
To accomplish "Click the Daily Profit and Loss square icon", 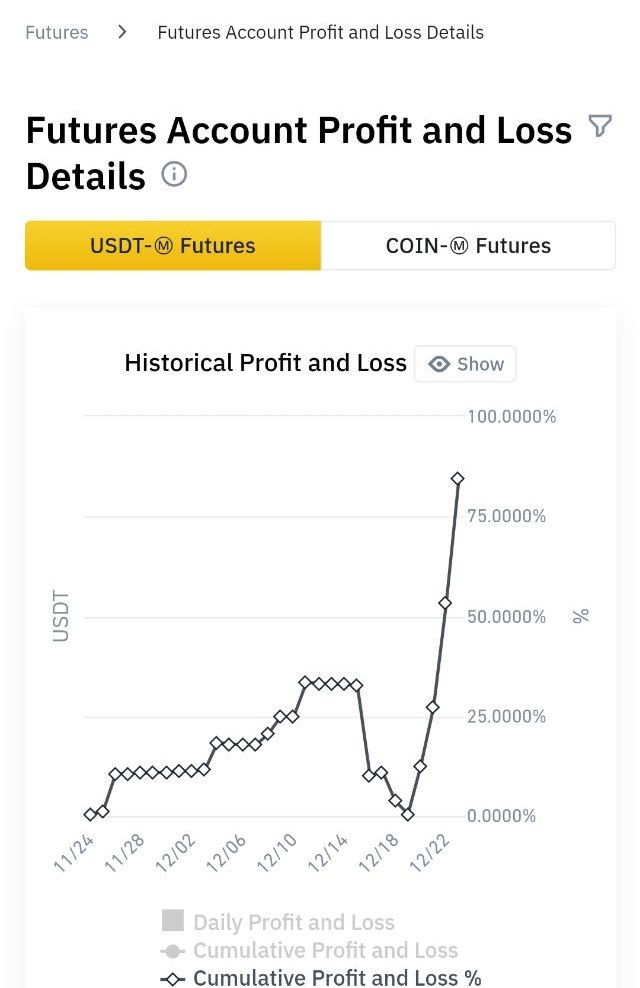I will tap(173, 921).
